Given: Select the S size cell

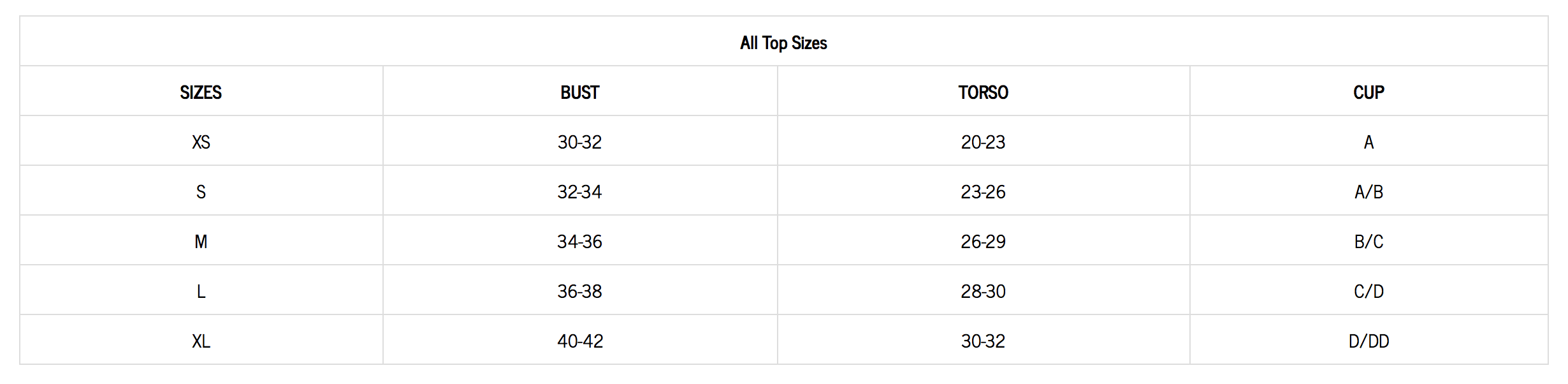Looking at the screenshot, I should tap(201, 192).
